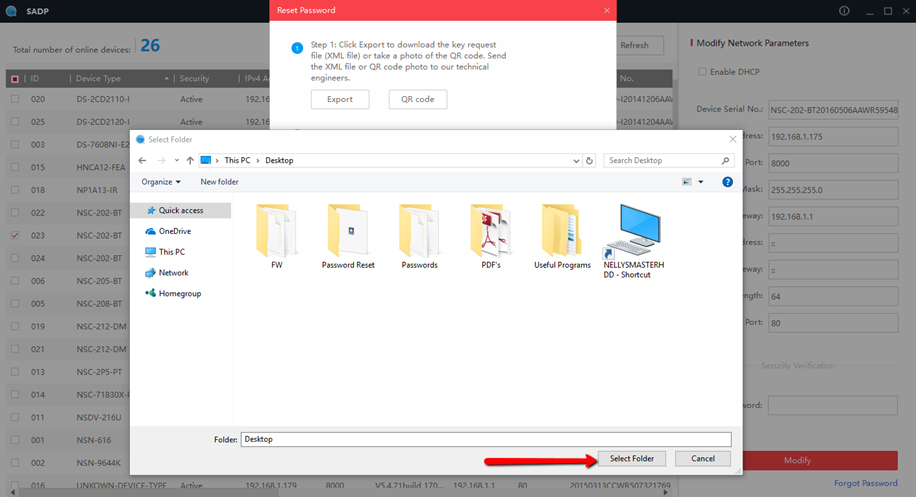The image size is (916, 497).
Task: Open the change view options dropdown
Action: [x=701, y=182]
